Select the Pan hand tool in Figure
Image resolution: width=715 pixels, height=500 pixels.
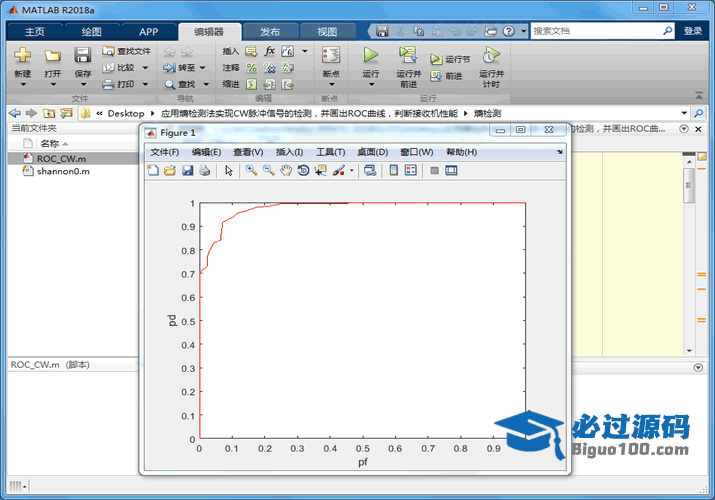(286, 170)
